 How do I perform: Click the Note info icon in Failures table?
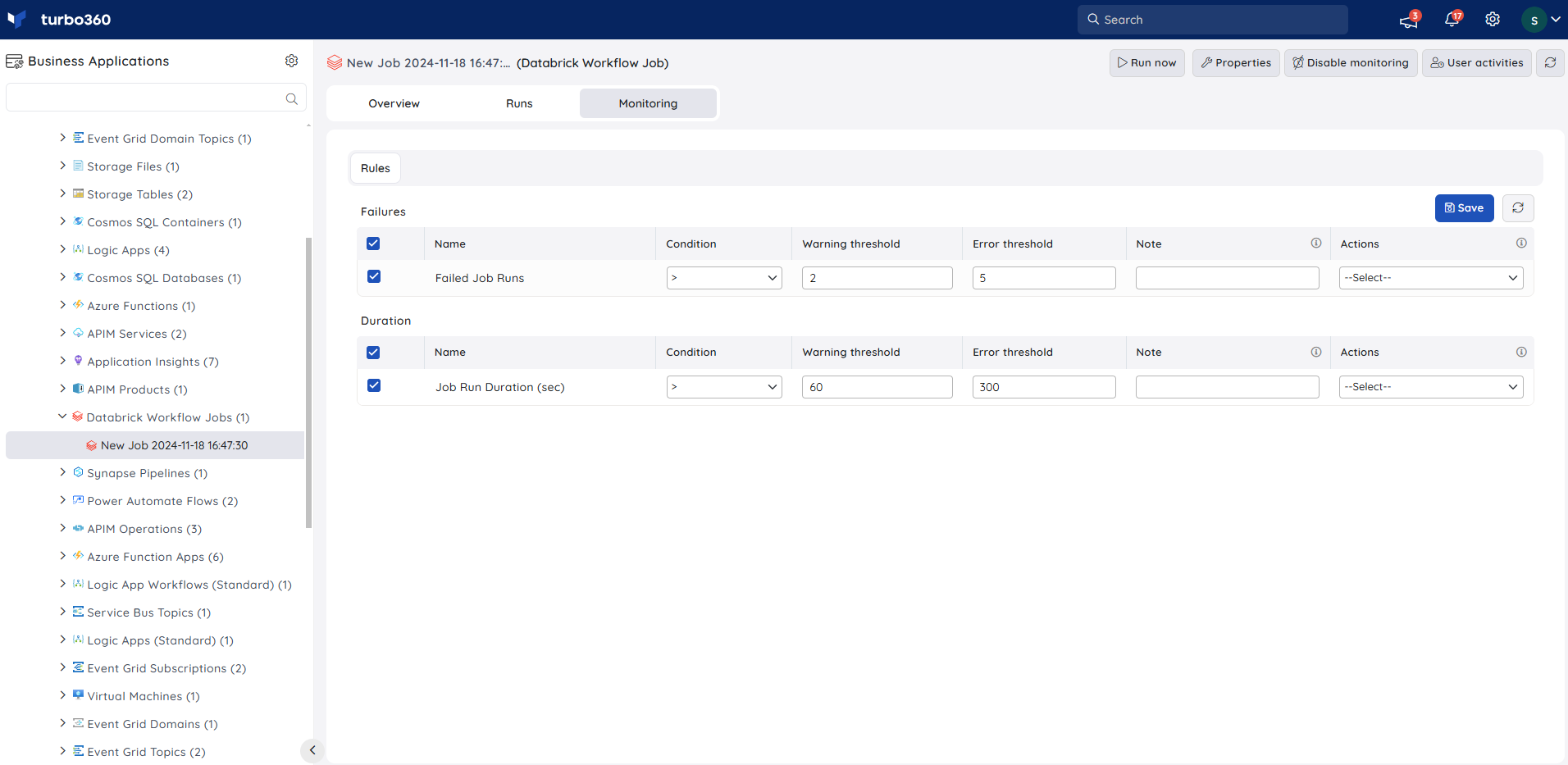coord(1316,243)
